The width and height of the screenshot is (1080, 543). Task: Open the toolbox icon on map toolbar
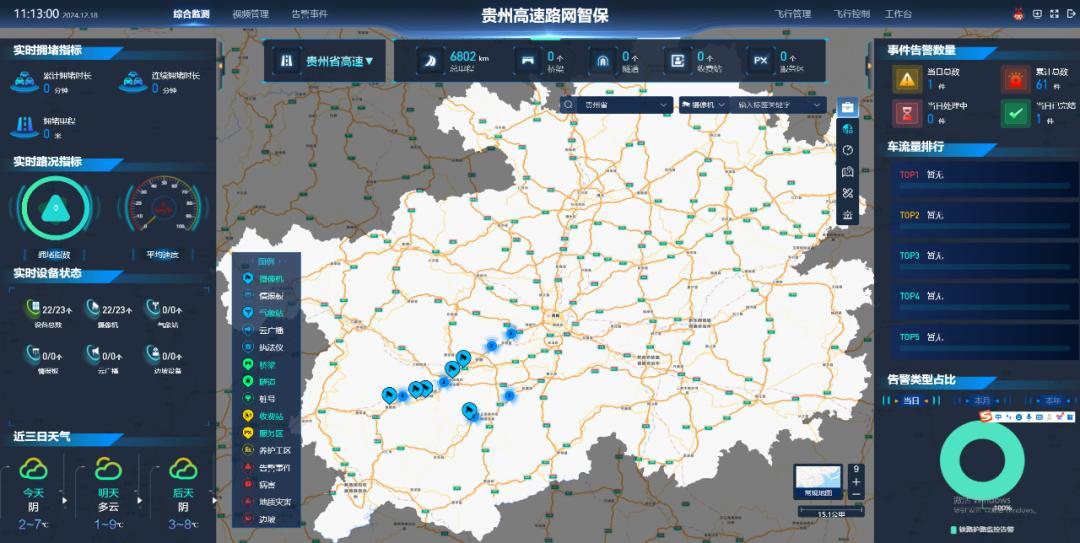click(x=847, y=107)
